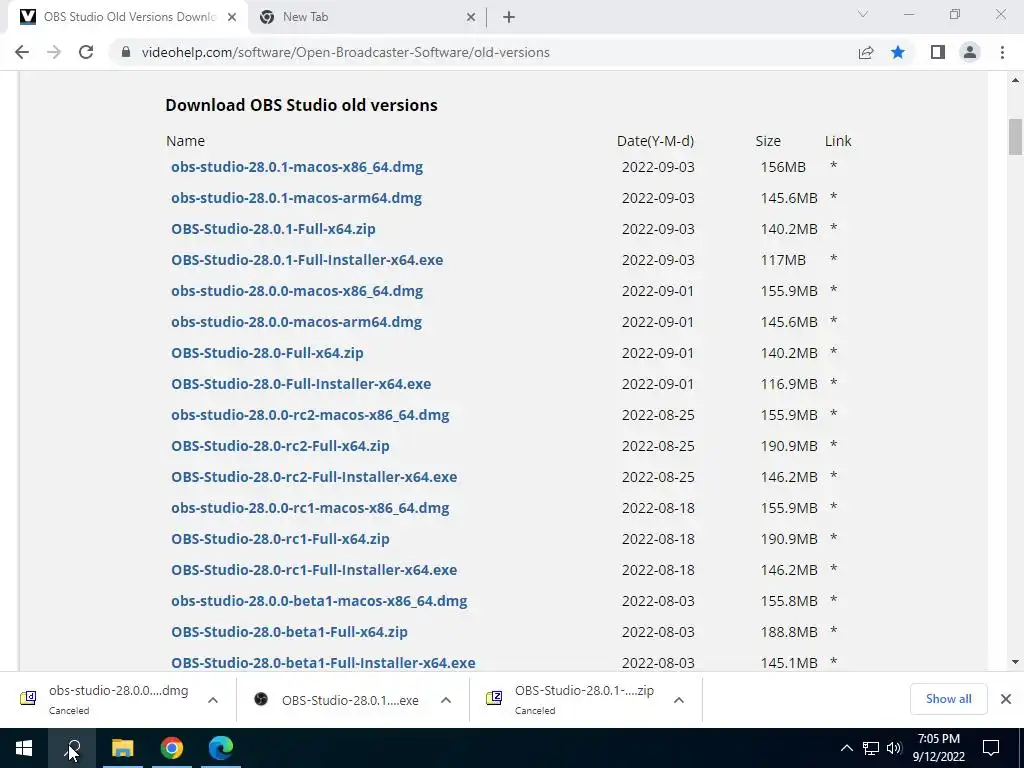Screen dimensions: 1024x768
Task: Download OBS-Studio-28.0-rc1-Full-x64.zip
Action: [x=280, y=539]
